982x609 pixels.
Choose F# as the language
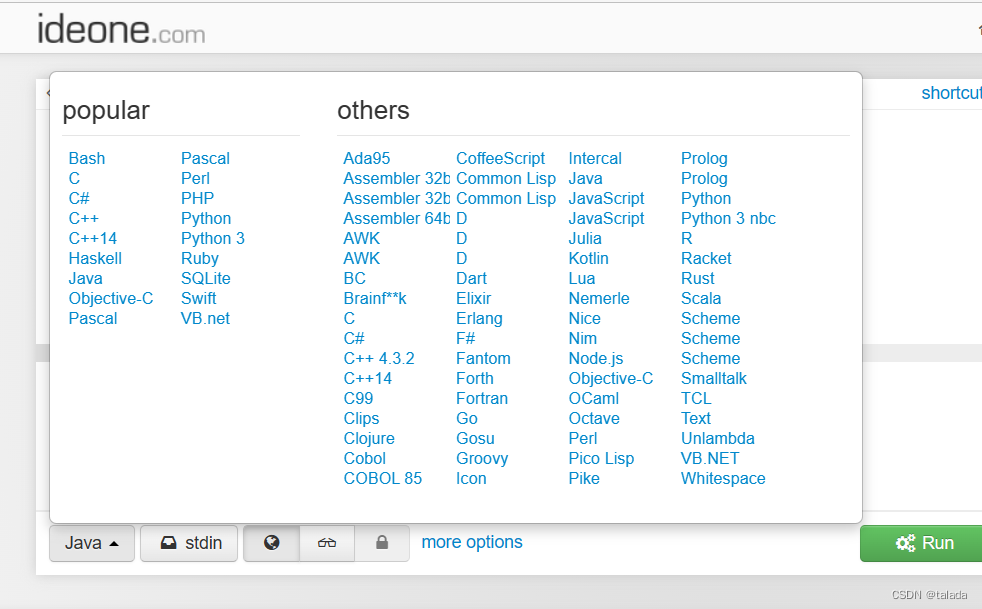pos(465,339)
